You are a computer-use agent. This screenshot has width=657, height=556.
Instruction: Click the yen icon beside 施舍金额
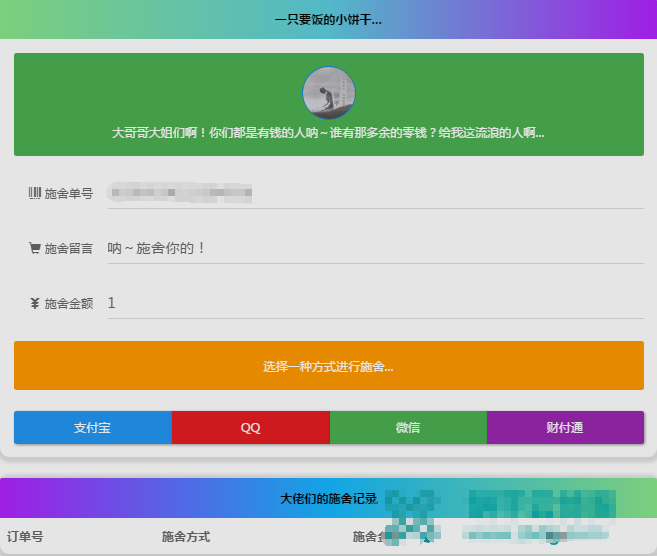pyautogui.click(x=35, y=303)
